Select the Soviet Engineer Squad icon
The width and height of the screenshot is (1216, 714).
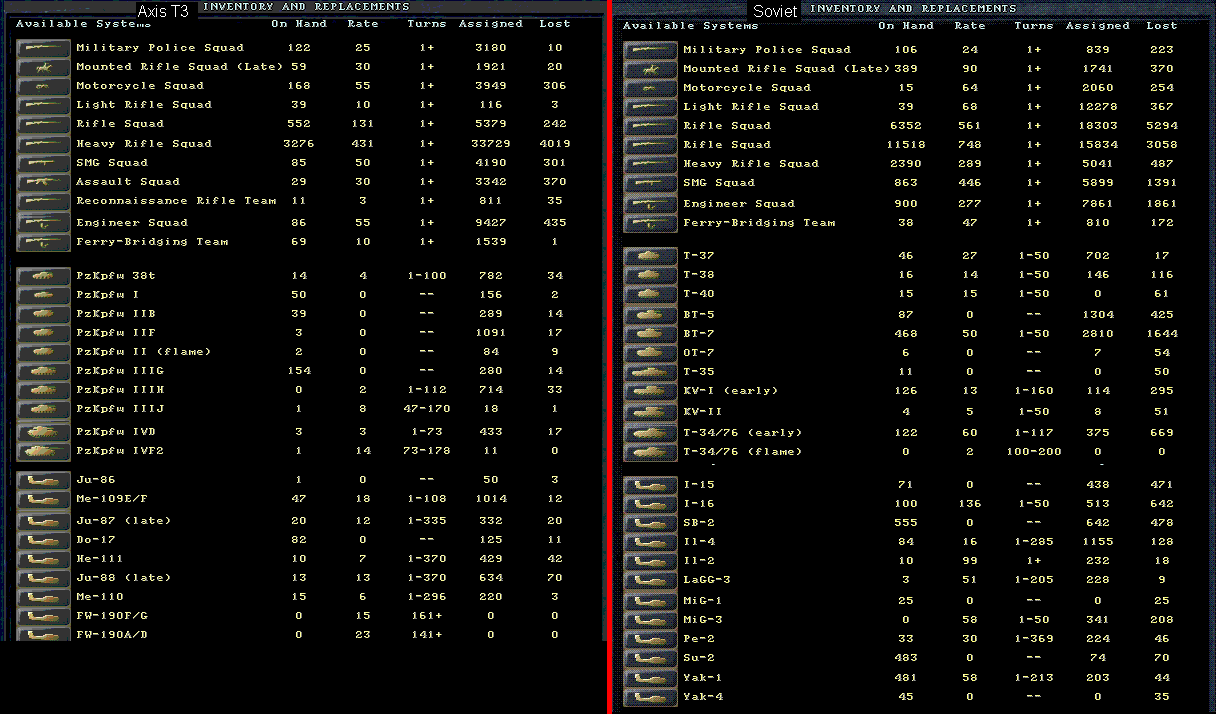pyautogui.click(x=651, y=204)
